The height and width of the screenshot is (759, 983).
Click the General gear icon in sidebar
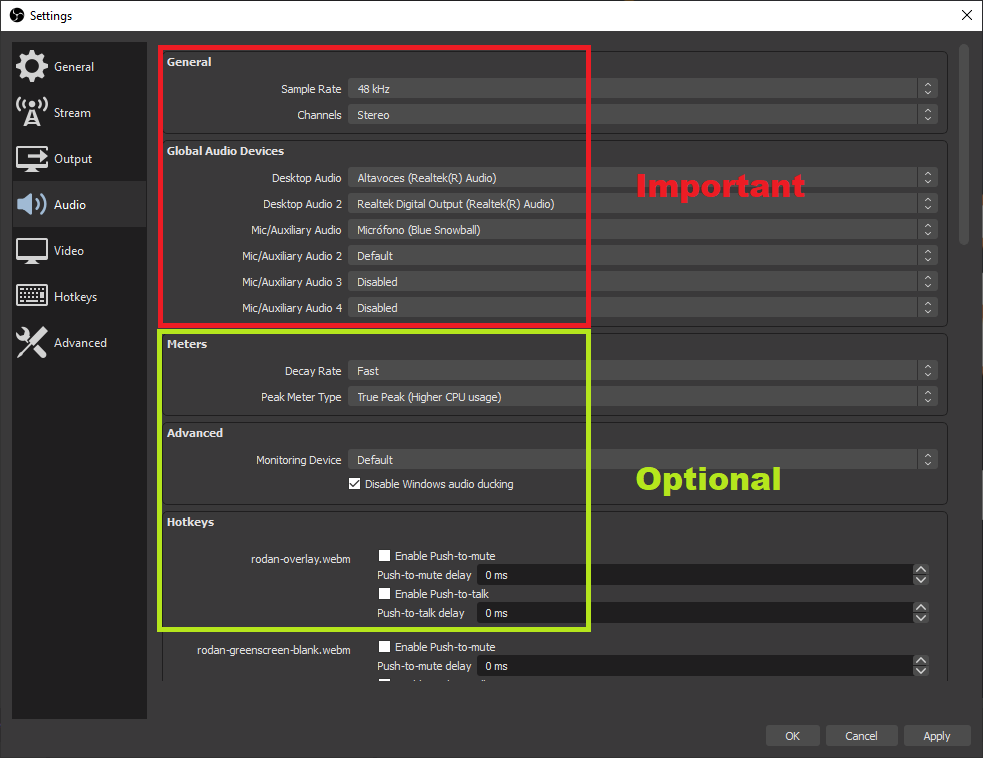coord(32,67)
